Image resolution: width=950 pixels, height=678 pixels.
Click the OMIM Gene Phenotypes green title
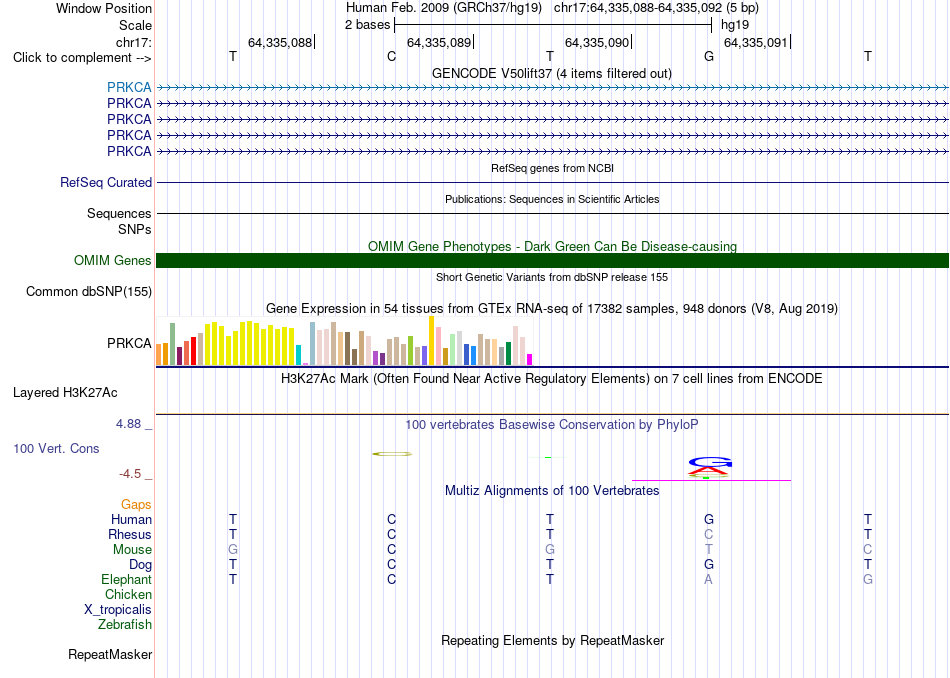(x=552, y=246)
